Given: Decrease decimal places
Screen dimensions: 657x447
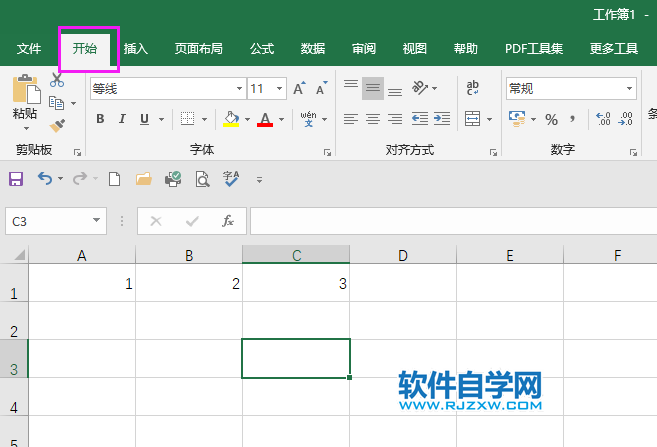Looking at the screenshot, I should [x=625, y=119].
